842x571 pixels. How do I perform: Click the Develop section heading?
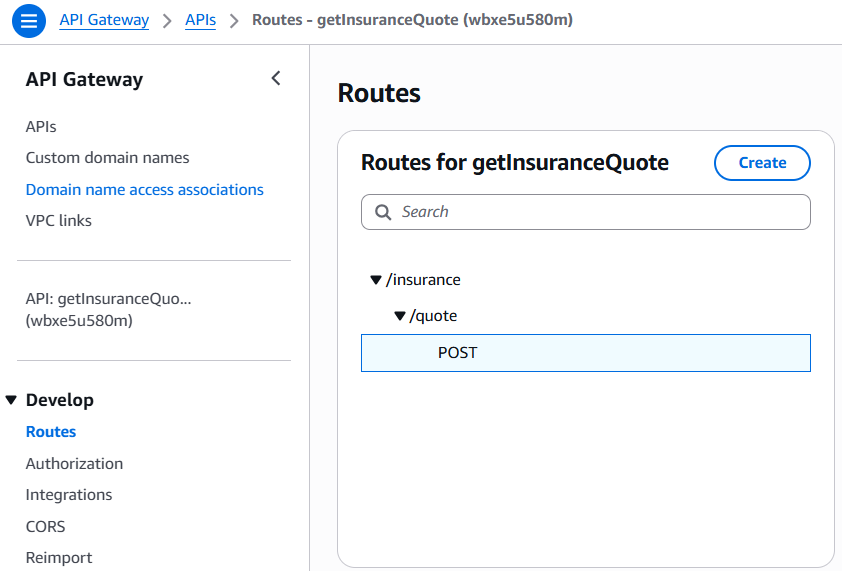(60, 400)
